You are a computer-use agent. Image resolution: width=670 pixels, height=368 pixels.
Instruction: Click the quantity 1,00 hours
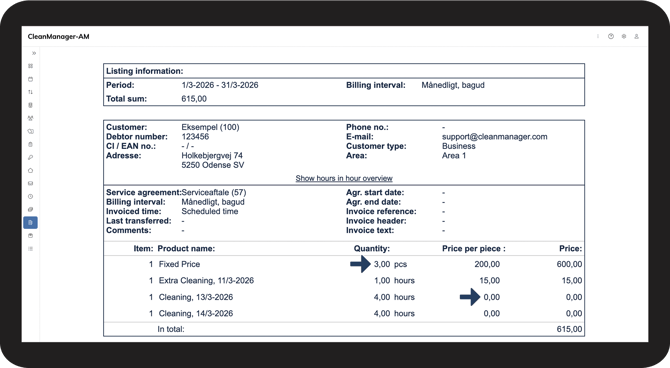pyautogui.click(x=394, y=280)
